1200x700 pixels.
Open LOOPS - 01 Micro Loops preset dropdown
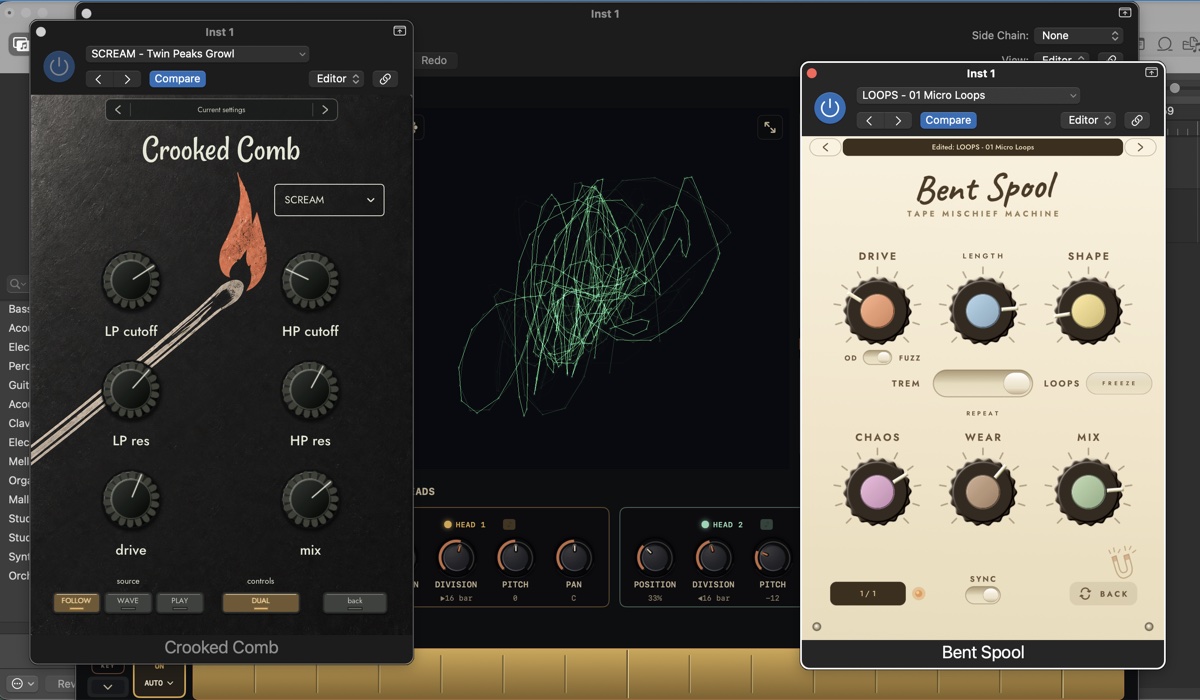tap(968, 95)
